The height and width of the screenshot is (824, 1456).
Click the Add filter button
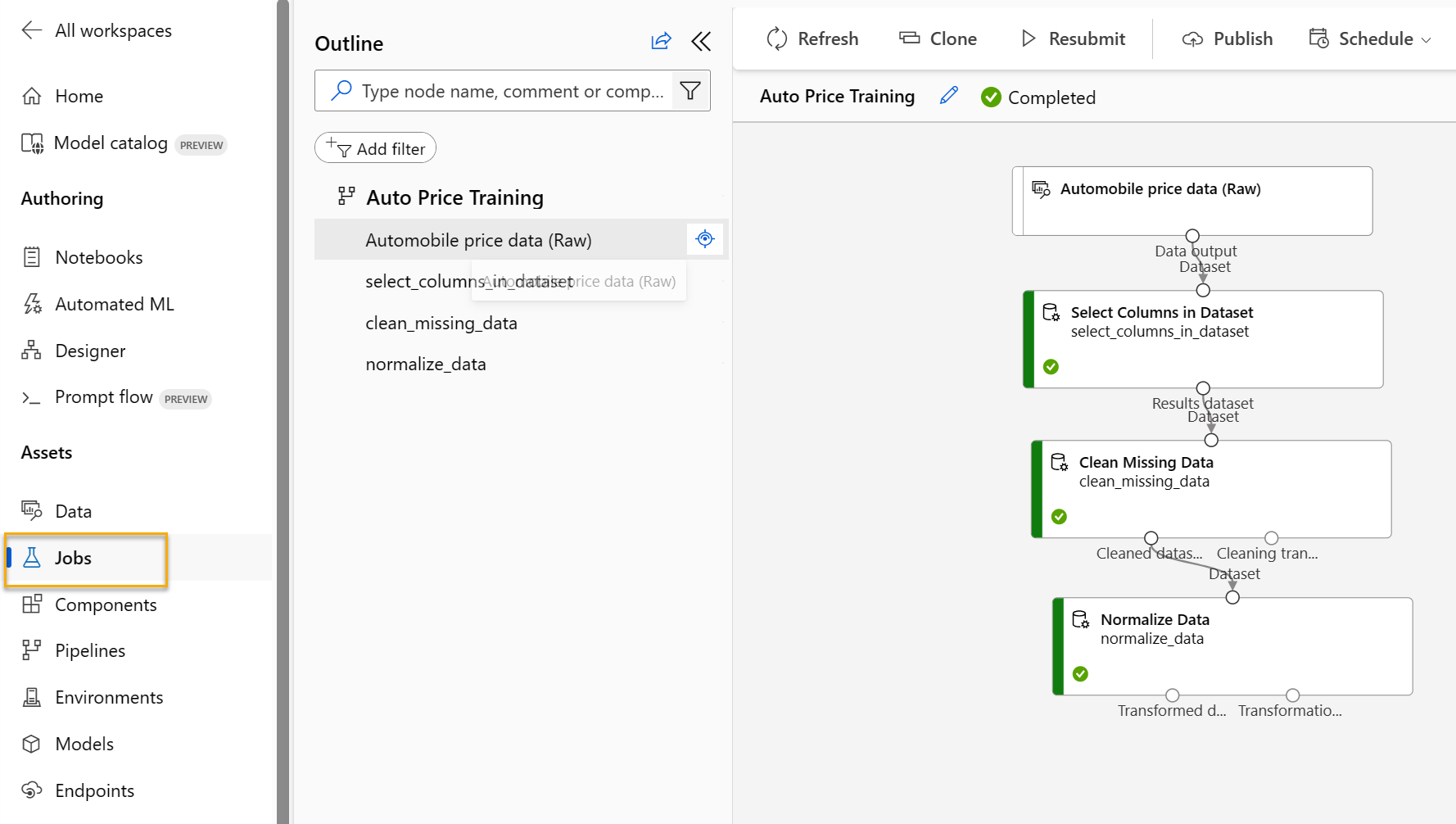(375, 147)
